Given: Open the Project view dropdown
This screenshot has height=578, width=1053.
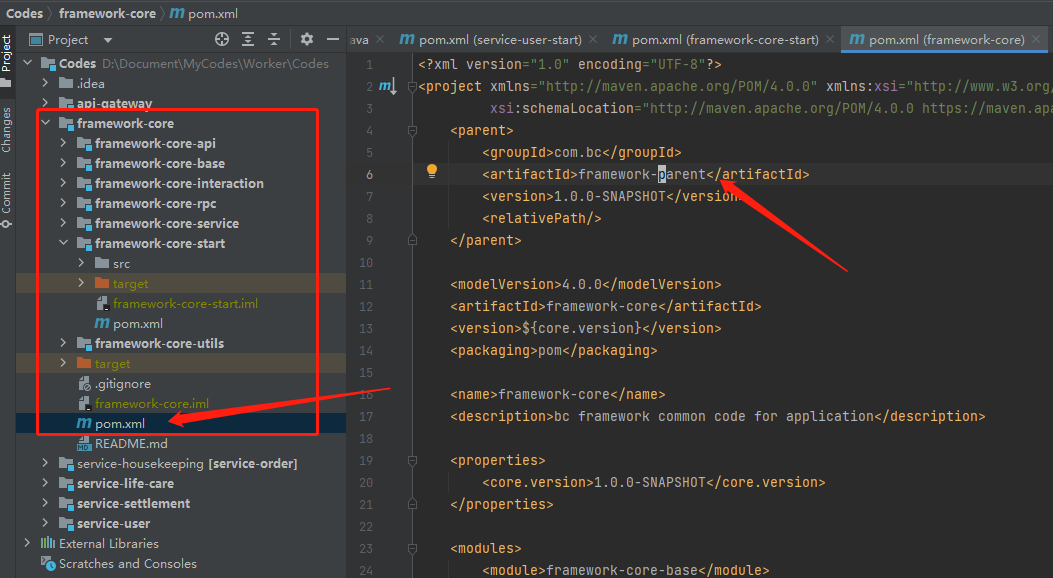Looking at the screenshot, I should click(x=107, y=40).
